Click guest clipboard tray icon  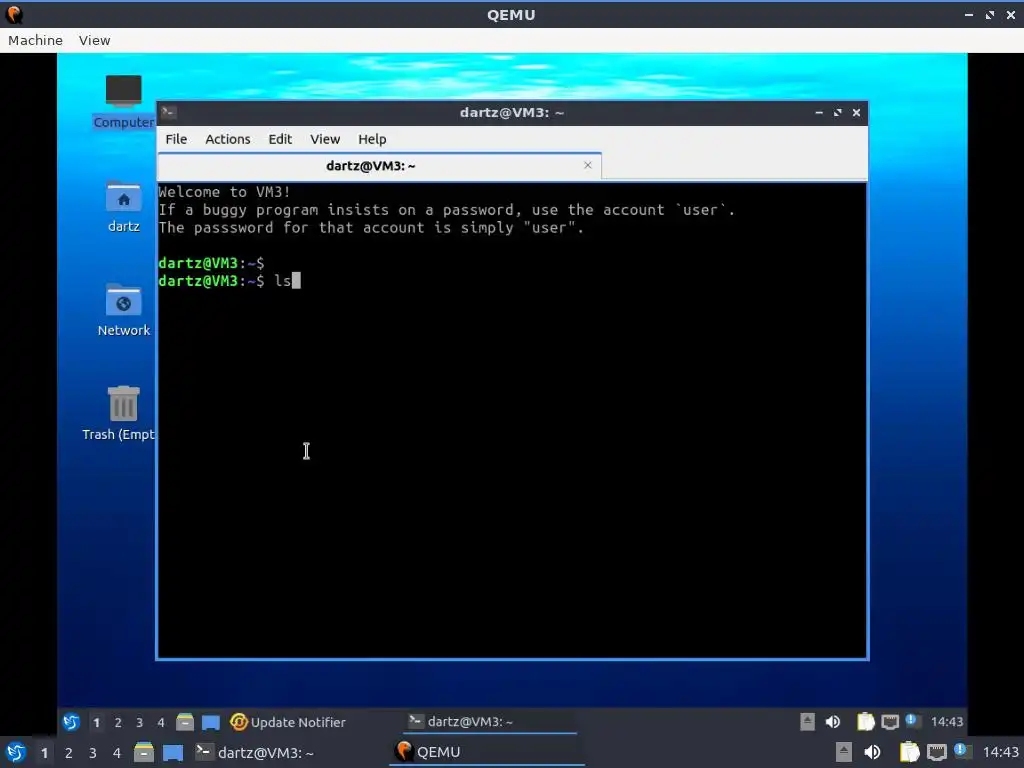coord(865,722)
